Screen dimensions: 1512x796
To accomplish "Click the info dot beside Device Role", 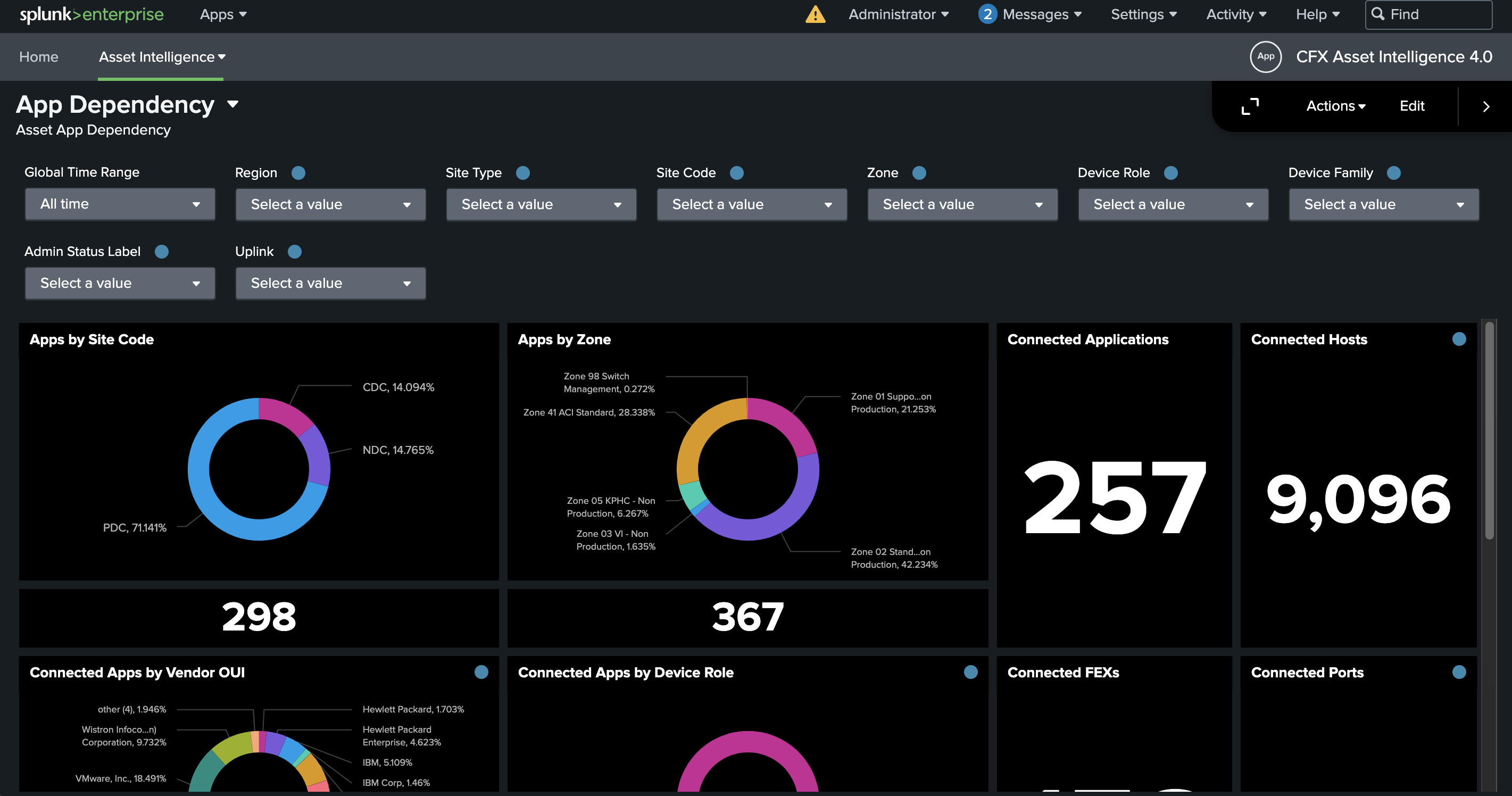I will (x=1170, y=172).
